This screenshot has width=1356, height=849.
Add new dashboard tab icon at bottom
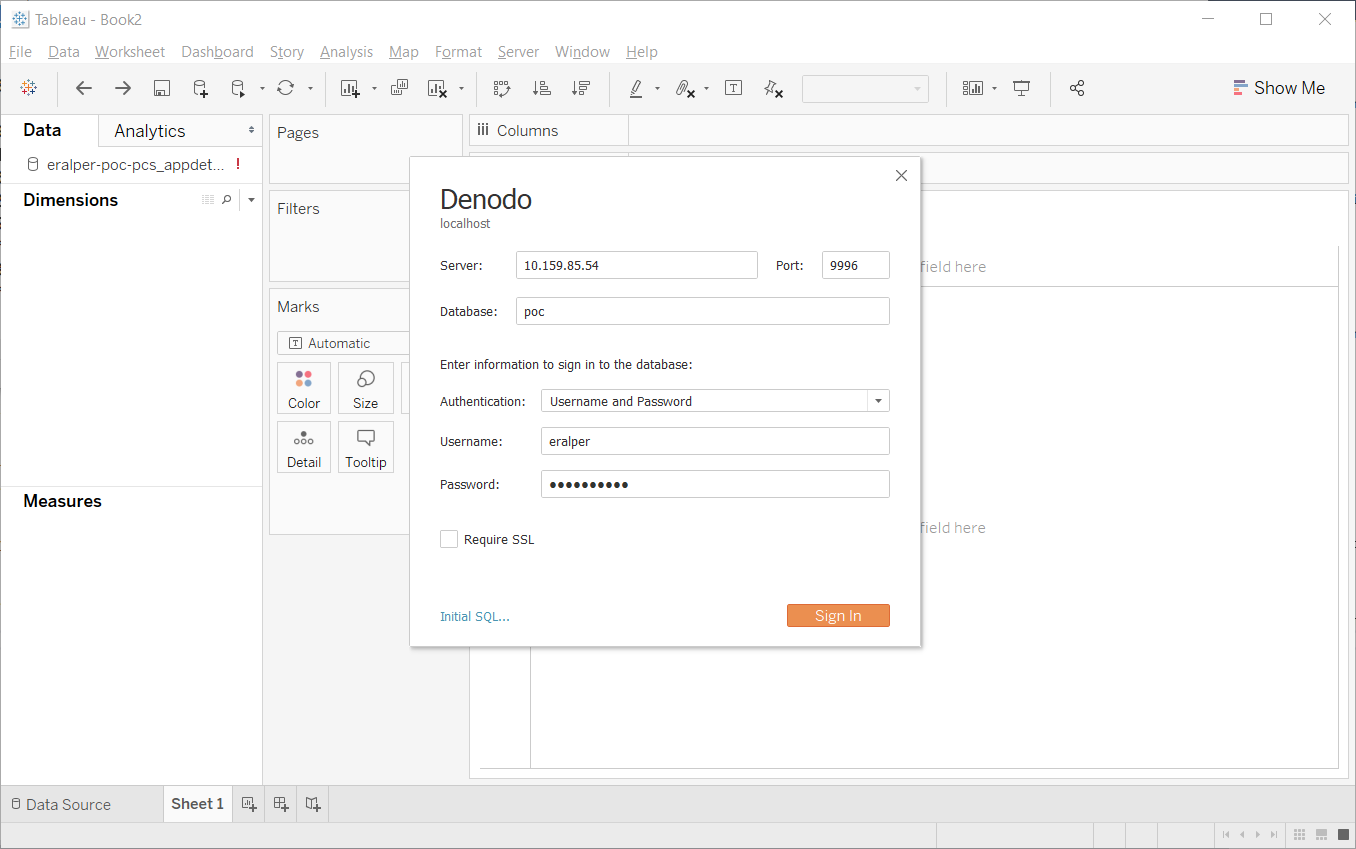pos(281,804)
